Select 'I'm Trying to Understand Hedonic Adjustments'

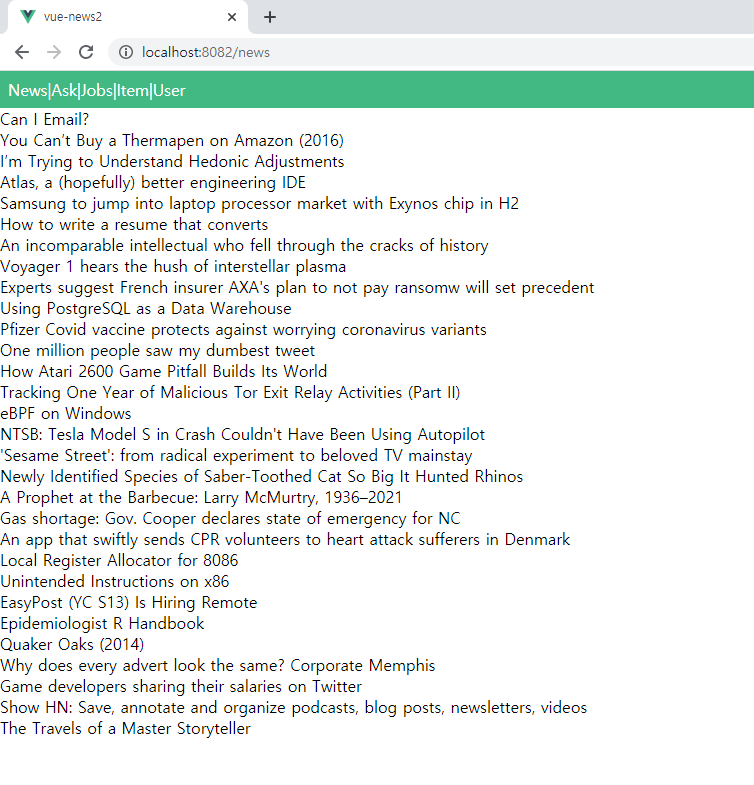coord(172,162)
